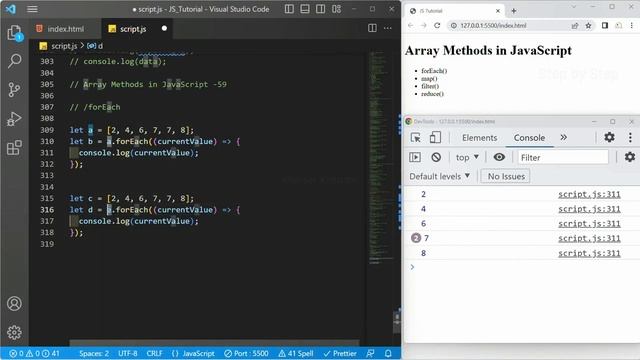The width and height of the screenshot is (640, 360).
Task: Open the Run and Debug view
Action: pyautogui.click(x=15, y=119)
